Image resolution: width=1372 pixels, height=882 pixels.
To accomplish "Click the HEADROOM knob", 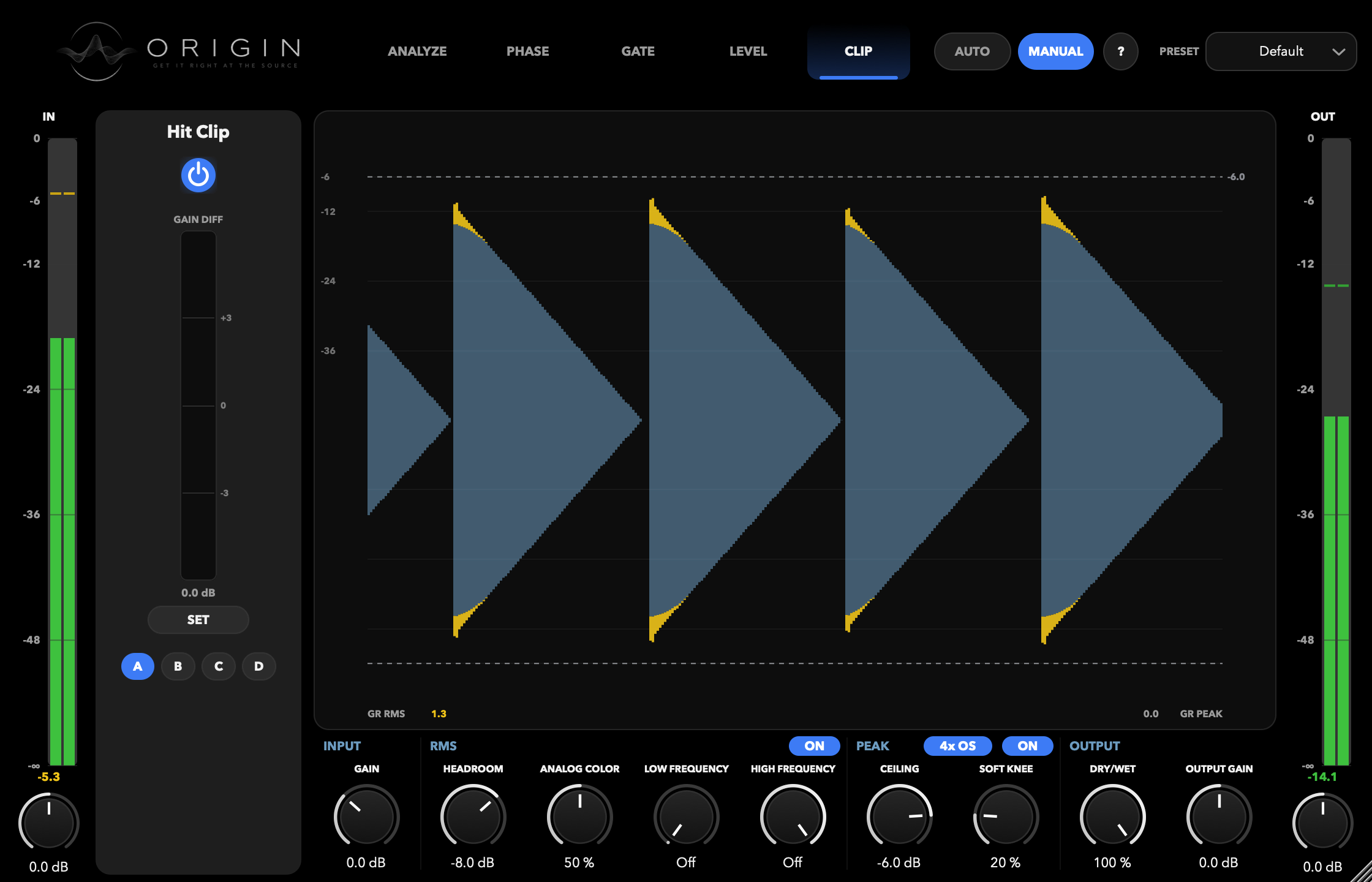I will click(473, 817).
